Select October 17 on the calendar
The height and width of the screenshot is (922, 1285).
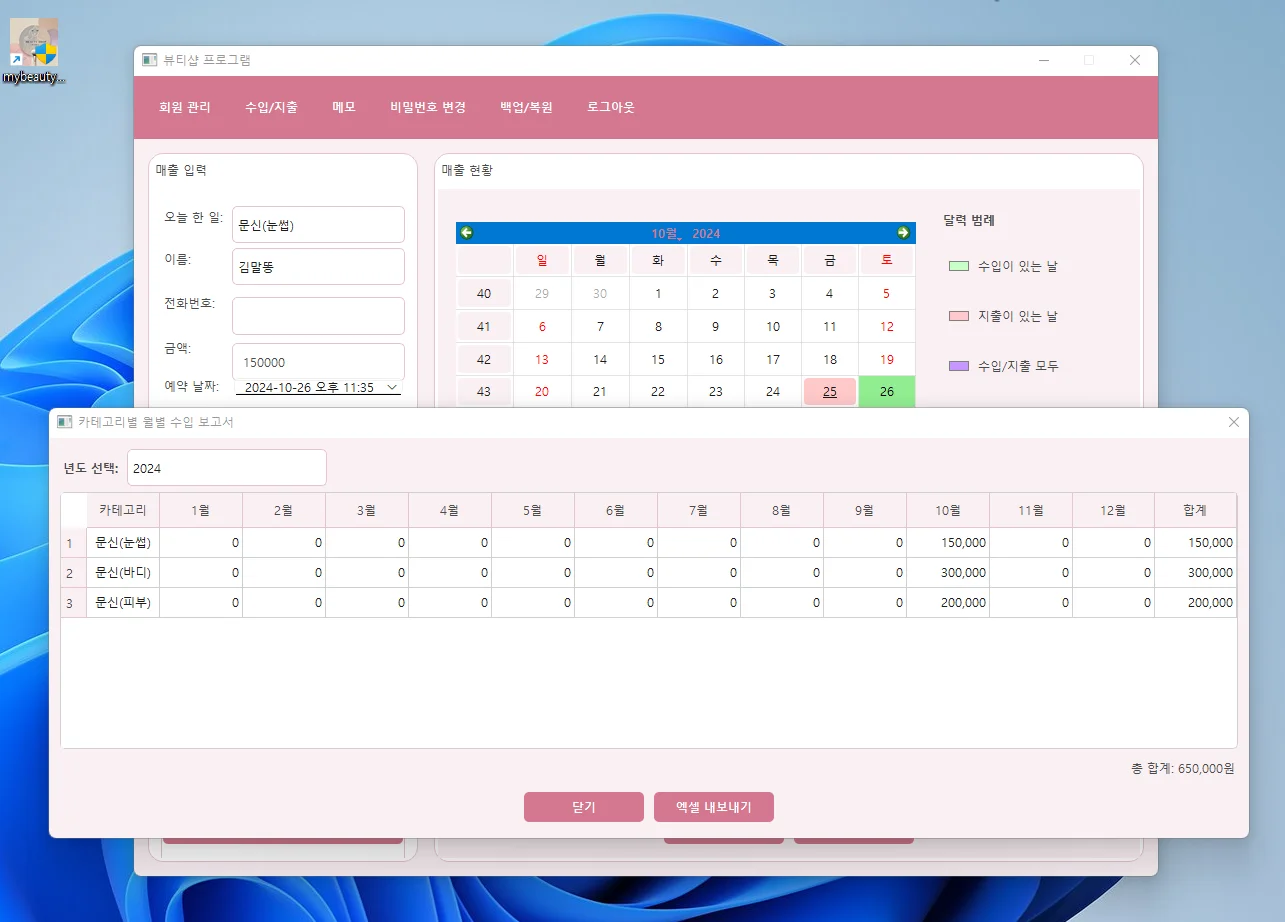point(773,359)
